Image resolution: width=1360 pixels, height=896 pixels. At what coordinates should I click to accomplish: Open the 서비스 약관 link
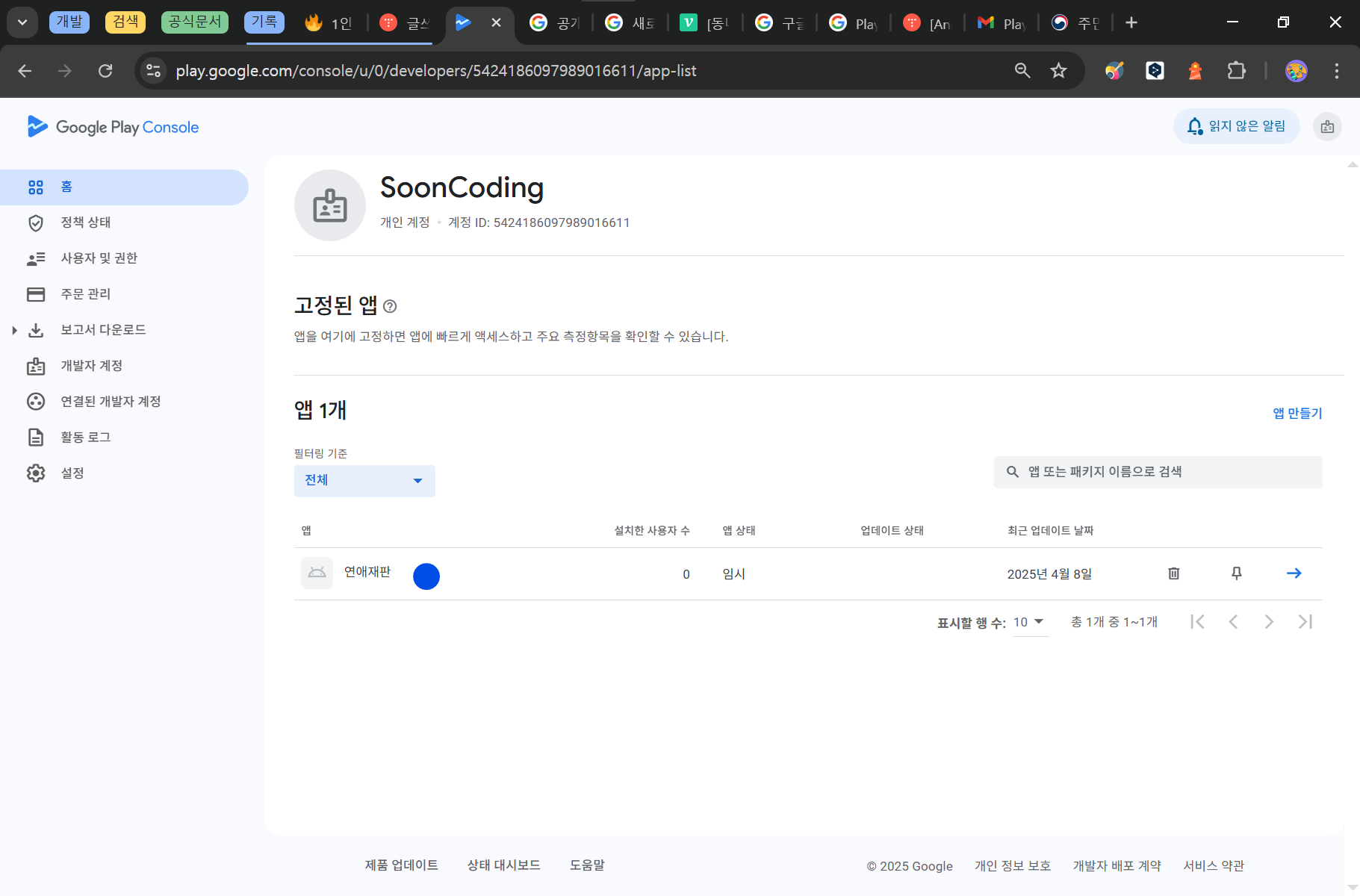(1214, 866)
